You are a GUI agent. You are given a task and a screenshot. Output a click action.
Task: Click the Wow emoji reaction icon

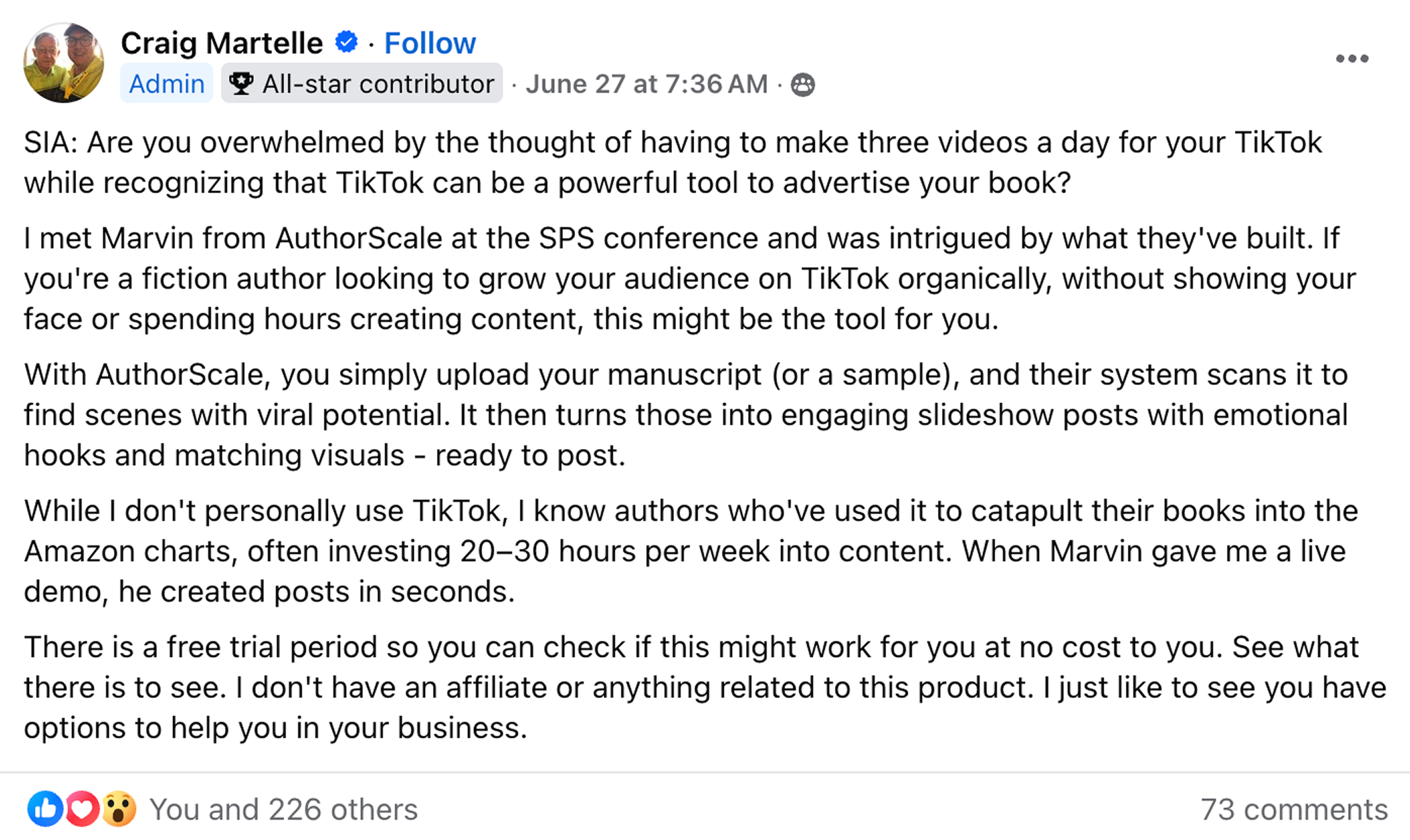[x=119, y=808]
